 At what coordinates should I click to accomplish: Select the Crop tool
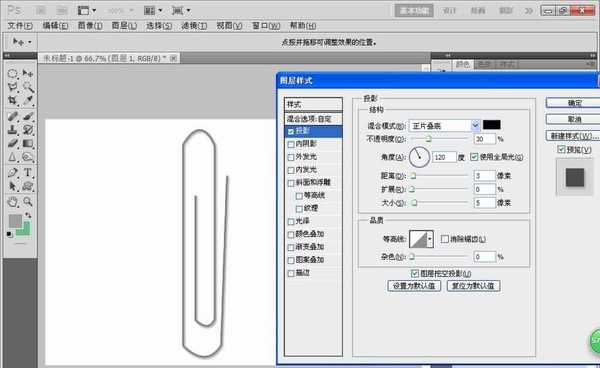coord(13,101)
